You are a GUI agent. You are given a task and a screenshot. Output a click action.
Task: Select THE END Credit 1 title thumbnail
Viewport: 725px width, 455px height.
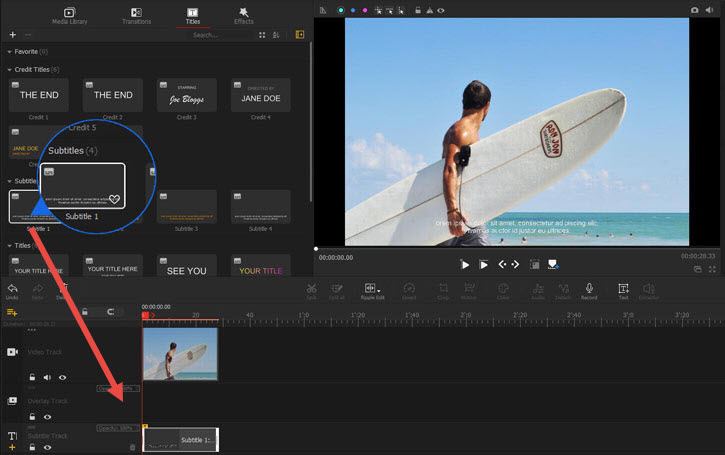(39, 96)
